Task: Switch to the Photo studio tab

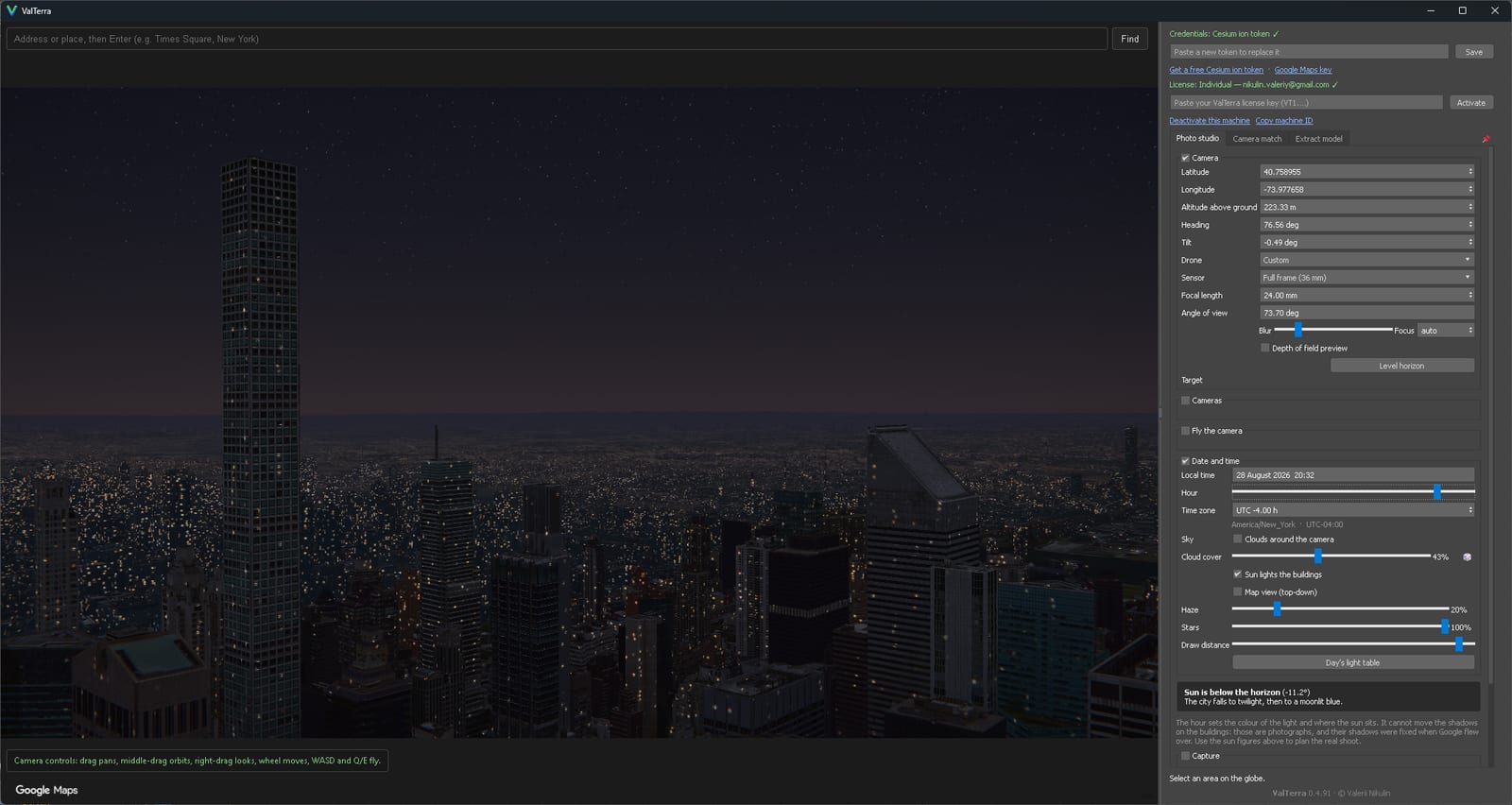Action: (1197, 139)
